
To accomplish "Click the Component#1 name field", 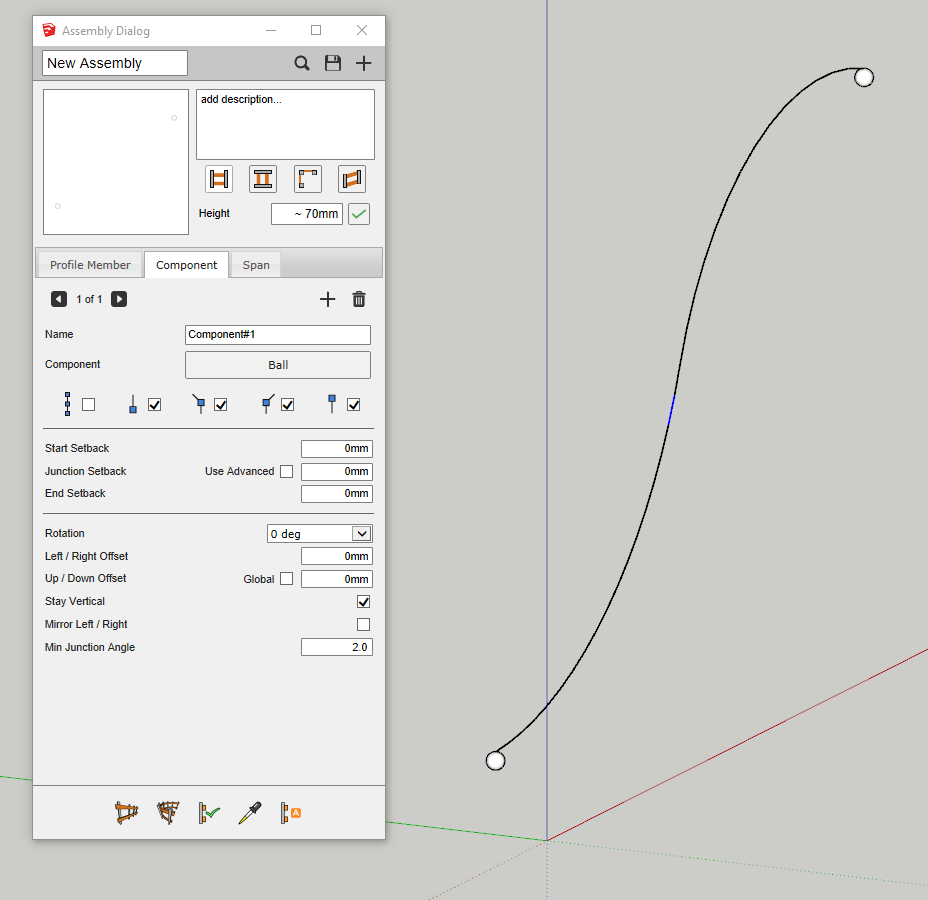I will [x=278, y=335].
